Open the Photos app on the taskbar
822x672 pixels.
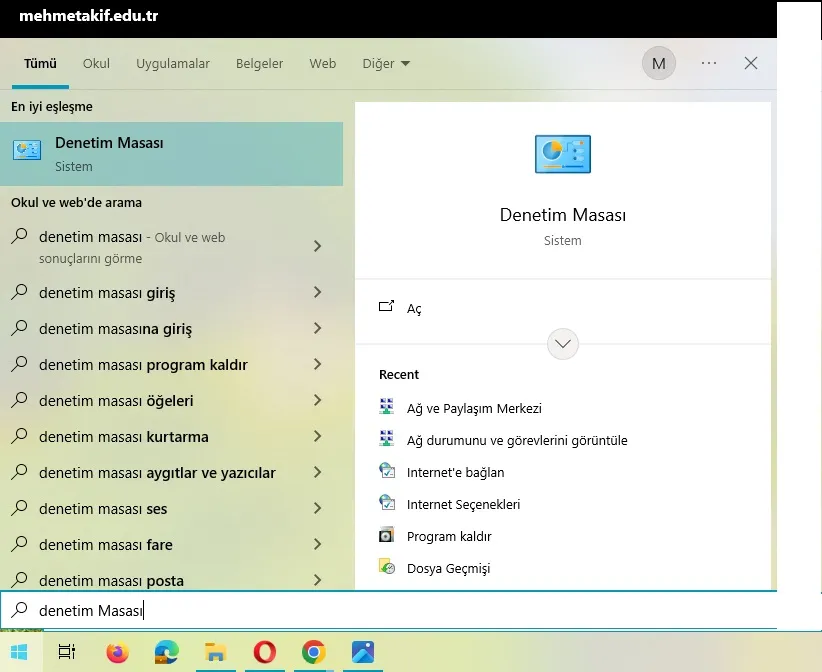pyautogui.click(x=363, y=652)
